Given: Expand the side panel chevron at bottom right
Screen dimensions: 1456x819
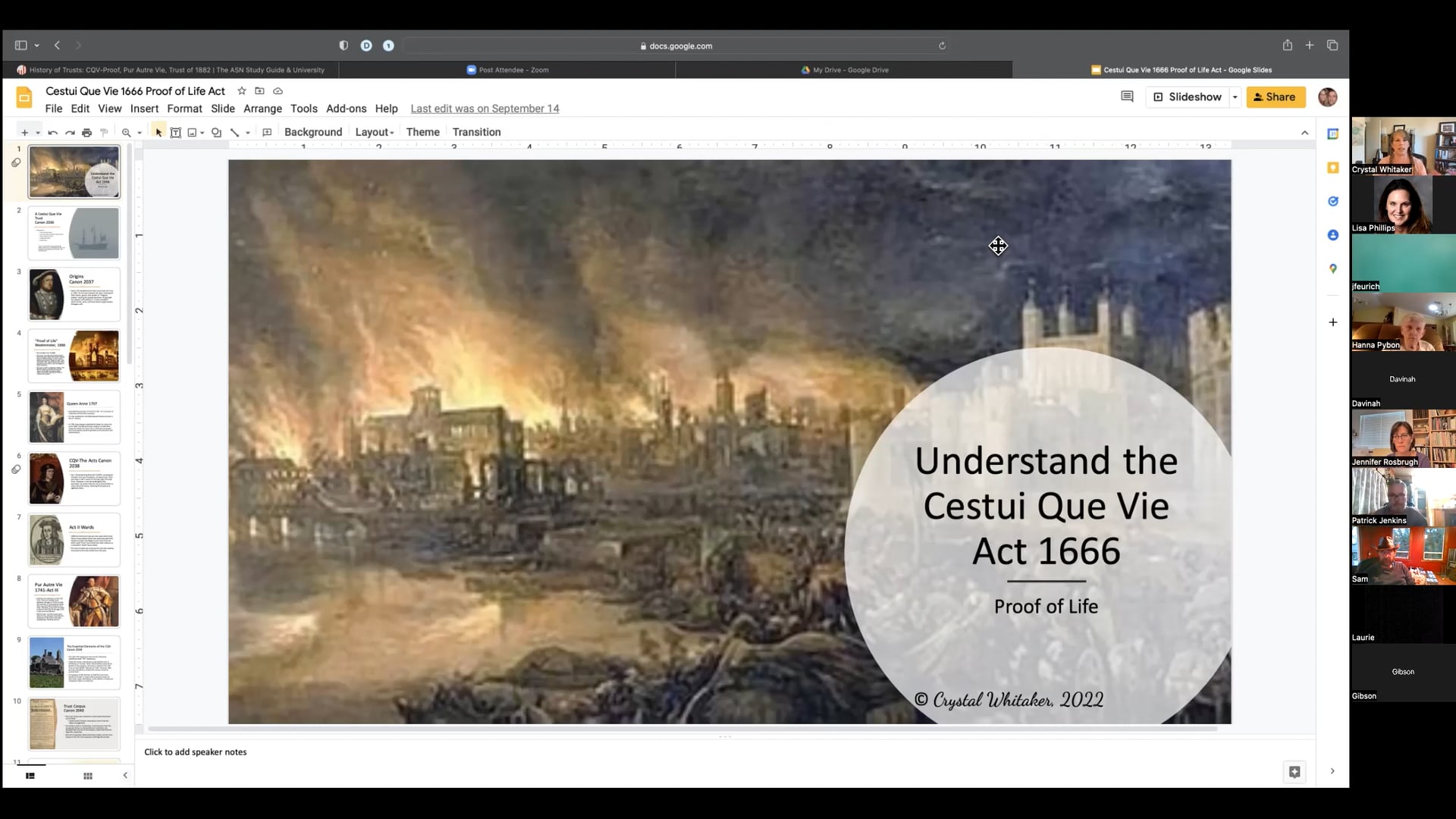Looking at the screenshot, I should (x=1332, y=772).
